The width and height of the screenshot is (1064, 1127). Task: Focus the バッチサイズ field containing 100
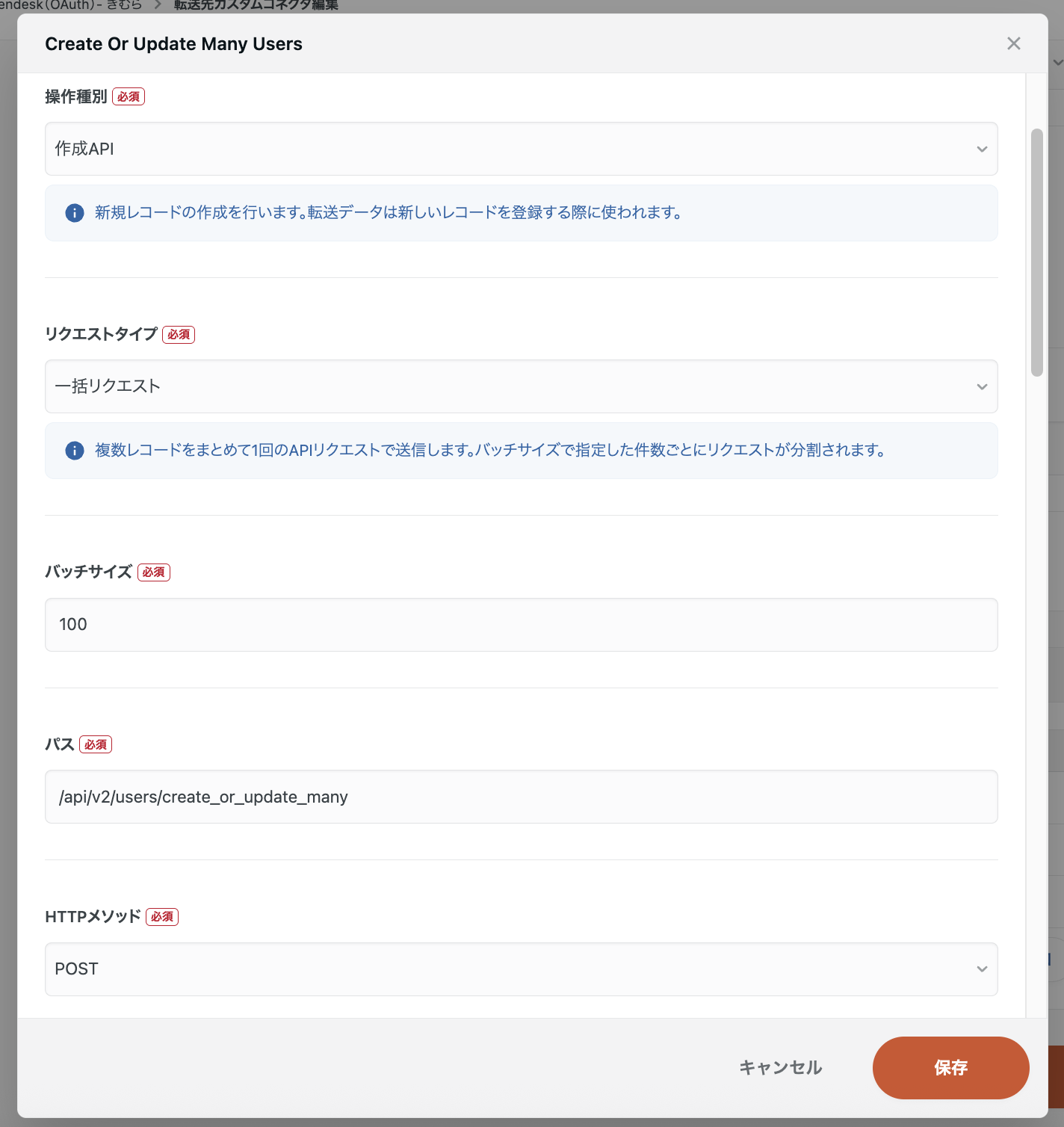coord(521,625)
